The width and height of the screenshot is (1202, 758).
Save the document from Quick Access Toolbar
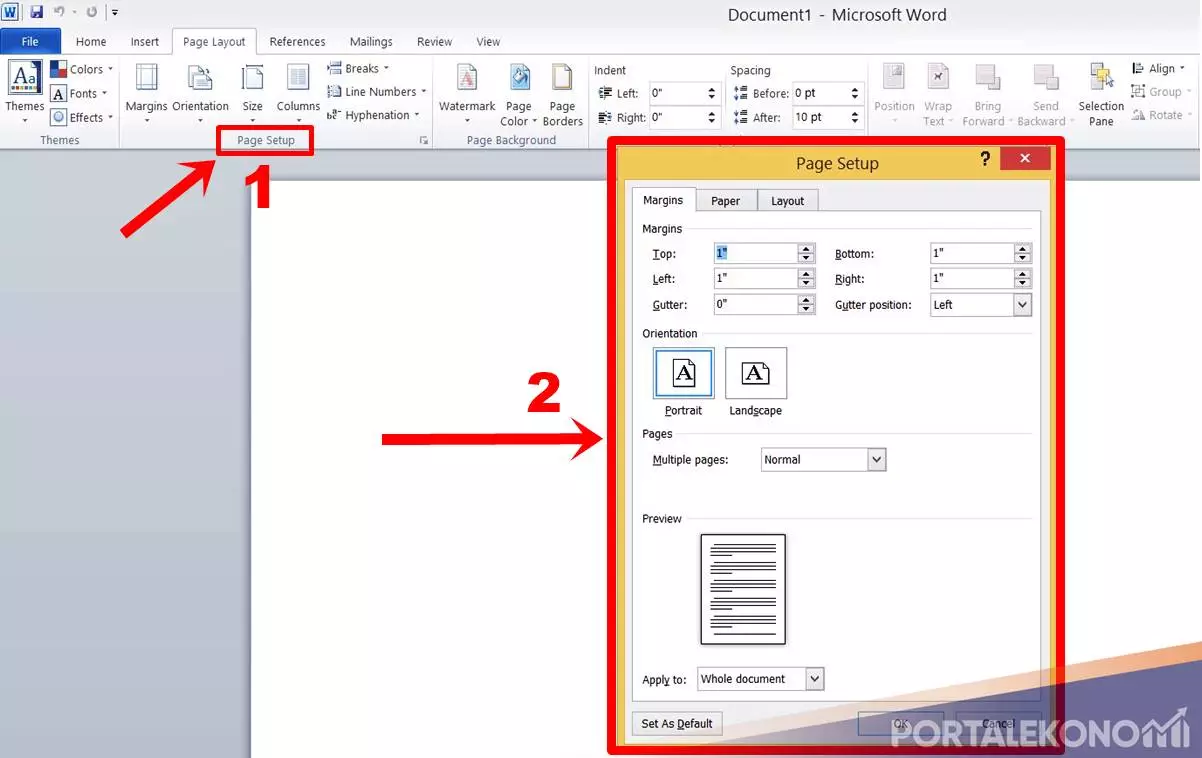tap(37, 12)
